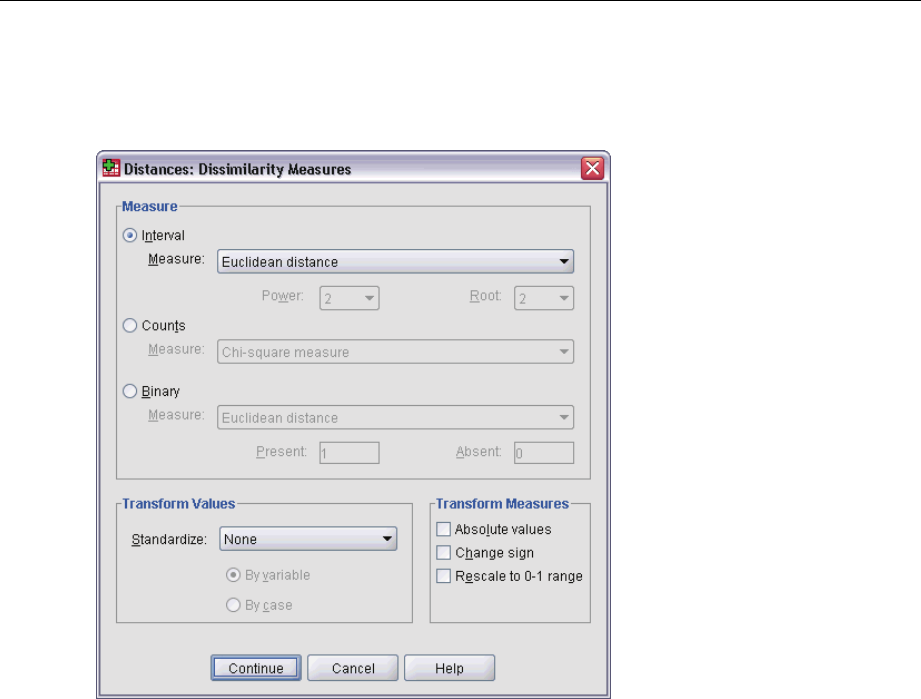Close the Dissimilarity Measures dialog
The image size is (921, 699).
coord(592,169)
